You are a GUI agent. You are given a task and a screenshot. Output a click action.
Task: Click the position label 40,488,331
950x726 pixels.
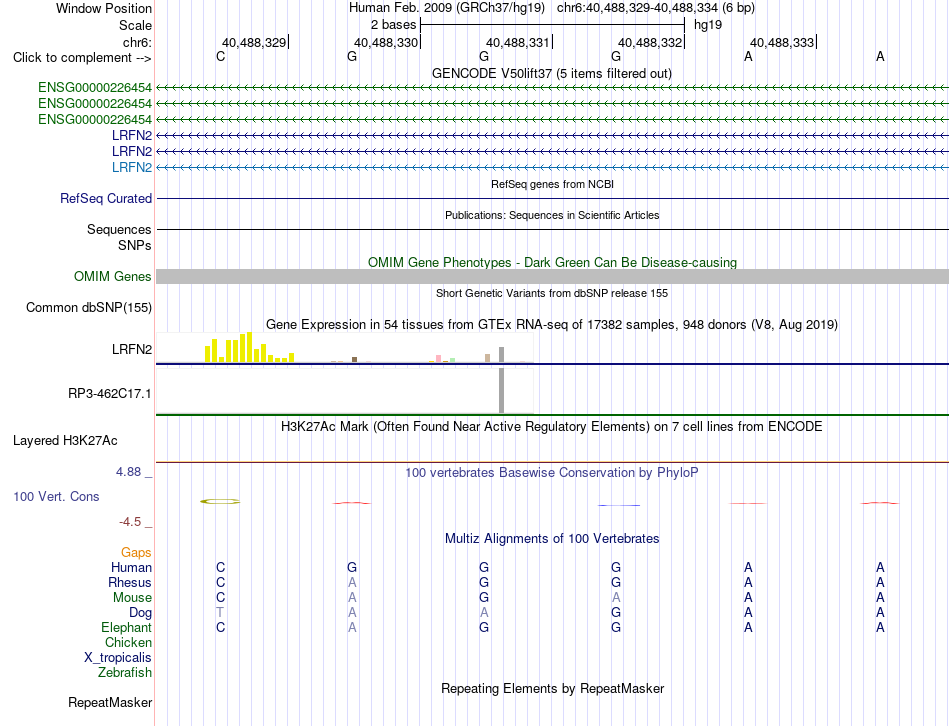pyautogui.click(x=518, y=42)
